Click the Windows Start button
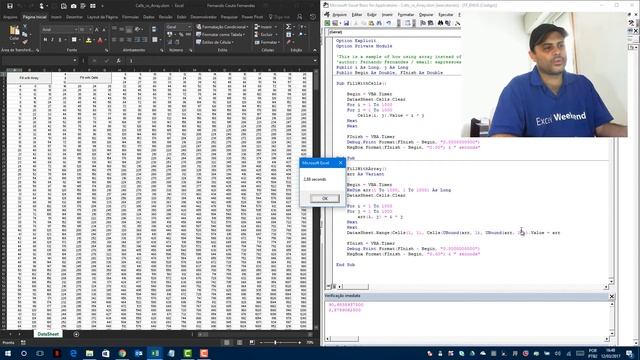 pos(8,353)
